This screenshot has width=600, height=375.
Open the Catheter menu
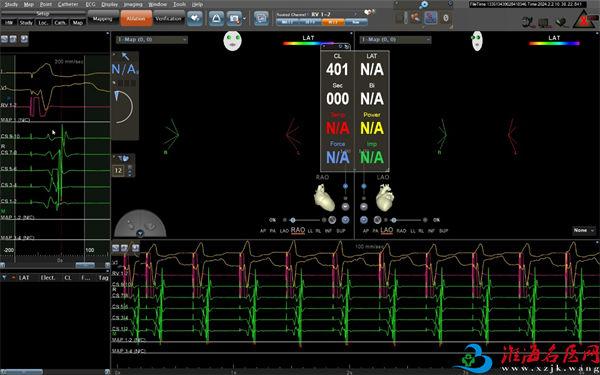[68, 4]
